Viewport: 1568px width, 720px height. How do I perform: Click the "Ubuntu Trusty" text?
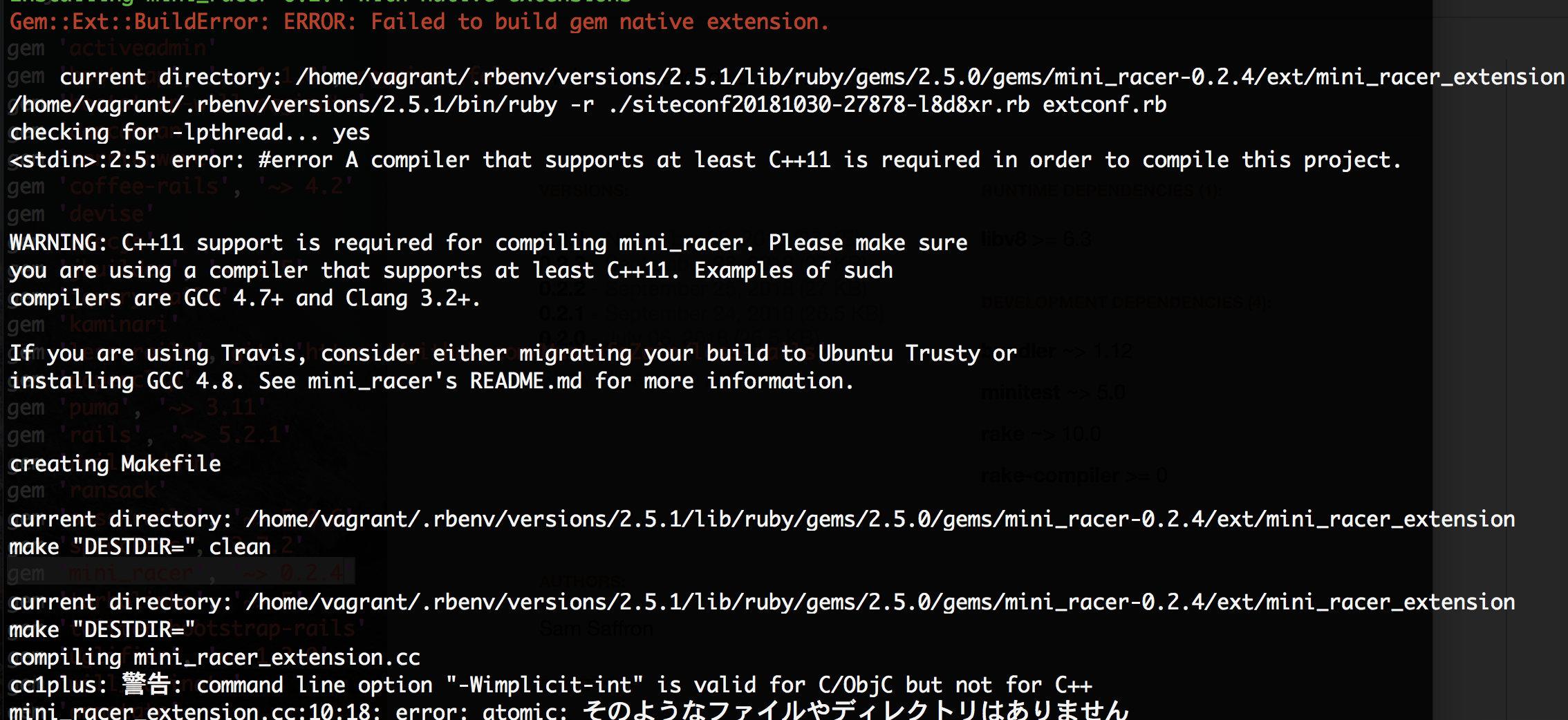coord(899,354)
